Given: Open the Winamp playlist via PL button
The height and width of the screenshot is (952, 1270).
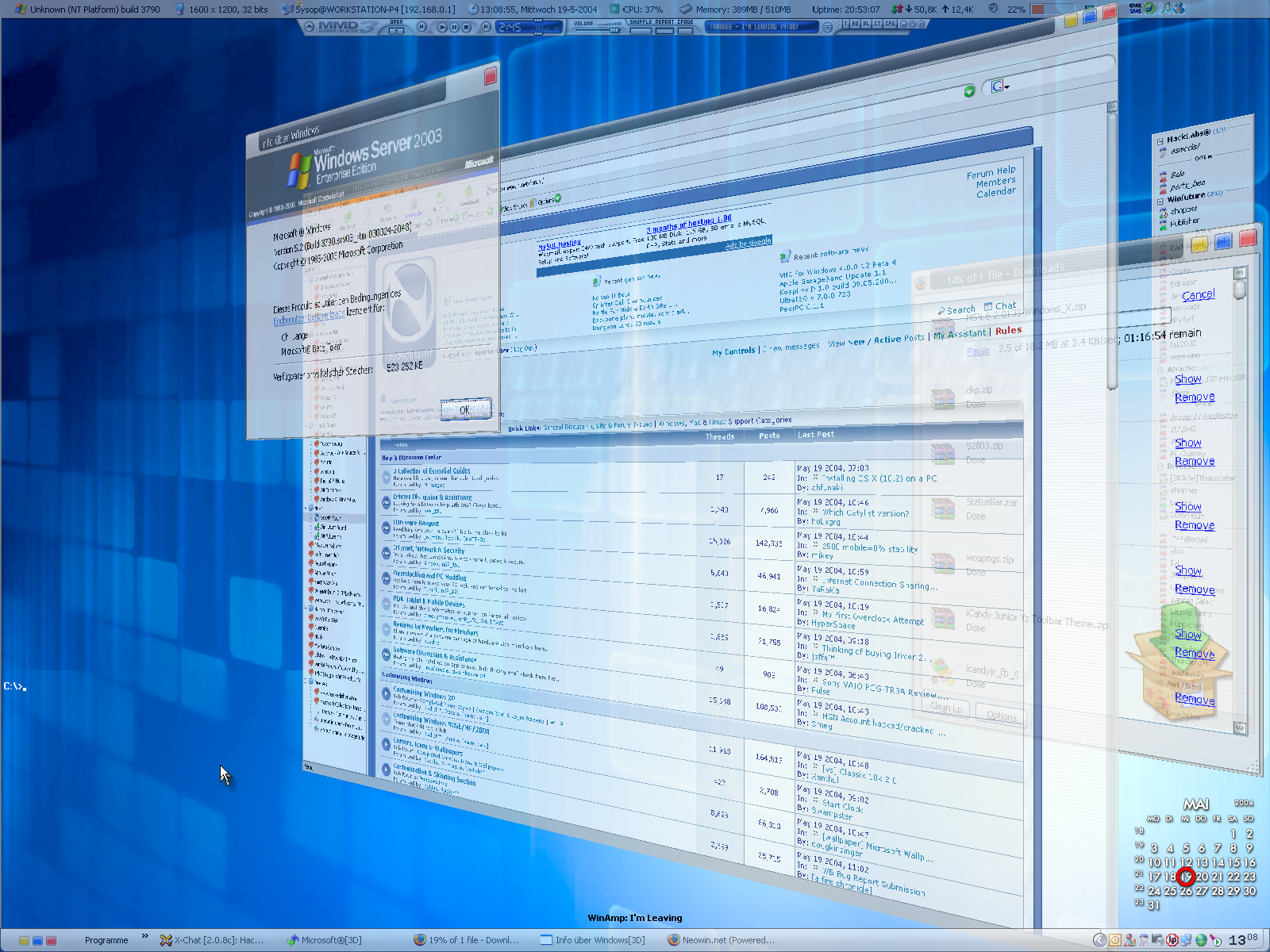Looking at the screenshot, I should point(866,25).
